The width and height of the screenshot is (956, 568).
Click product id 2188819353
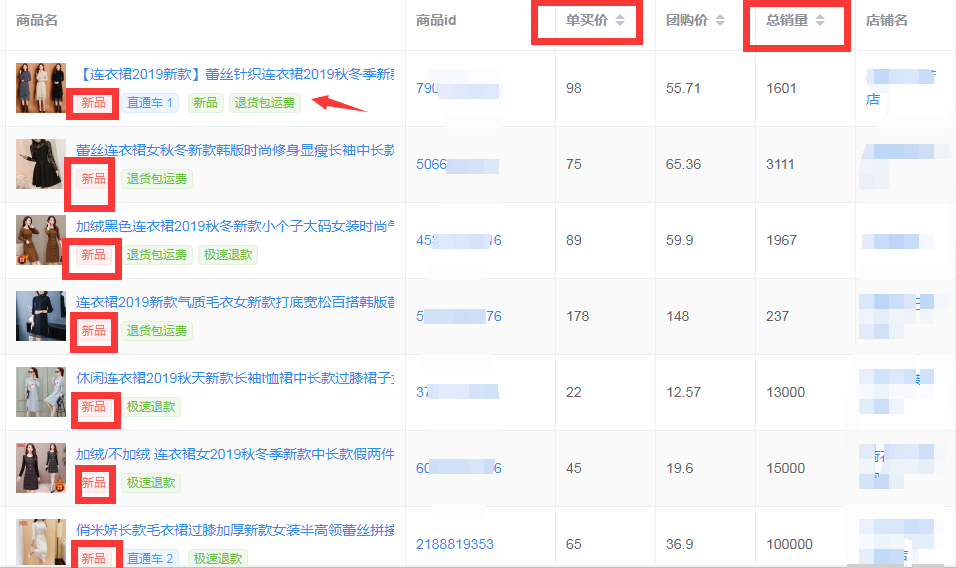click(x=454, y=544)
